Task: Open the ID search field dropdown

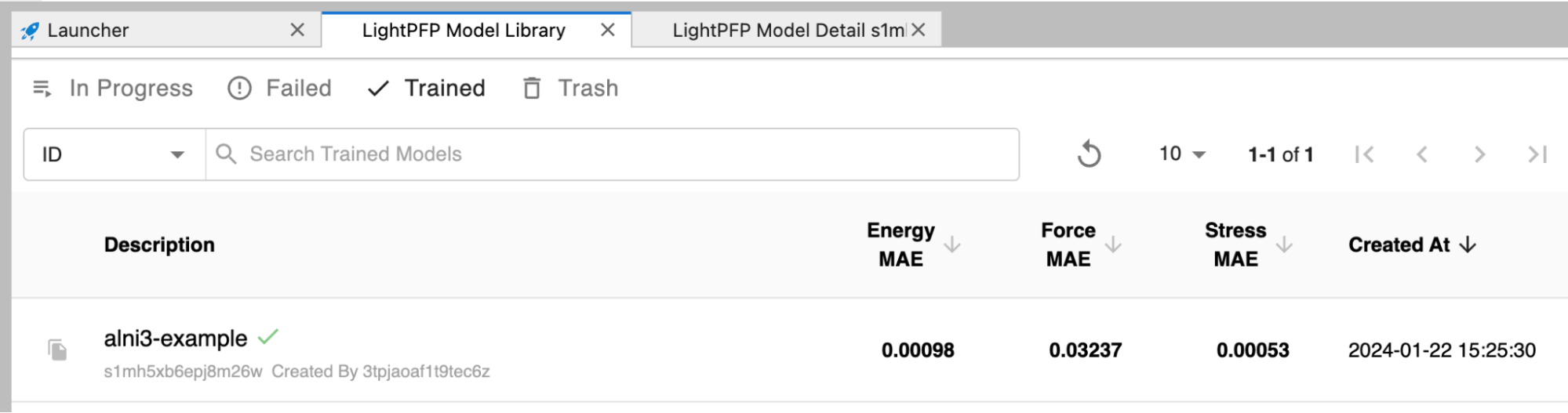Action: tap(115, 154)
